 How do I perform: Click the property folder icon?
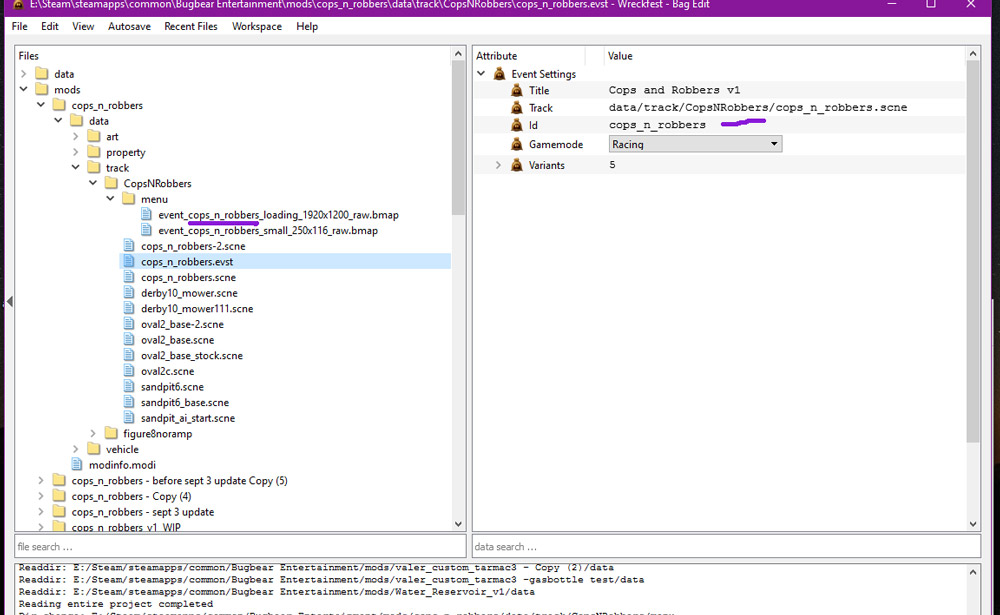click(94, 152)
